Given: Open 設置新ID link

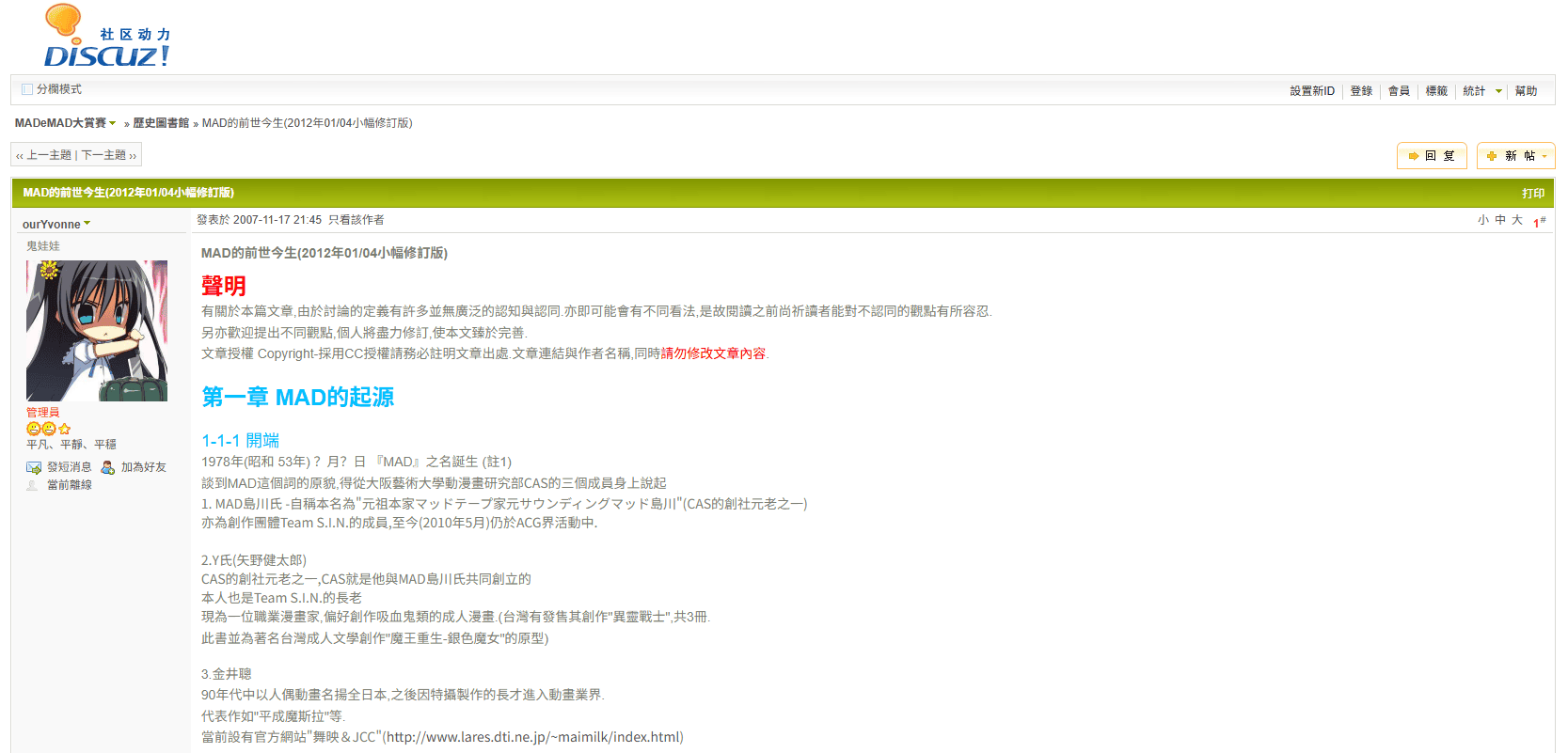Looking at the screenshot, I should point(1312,91).
